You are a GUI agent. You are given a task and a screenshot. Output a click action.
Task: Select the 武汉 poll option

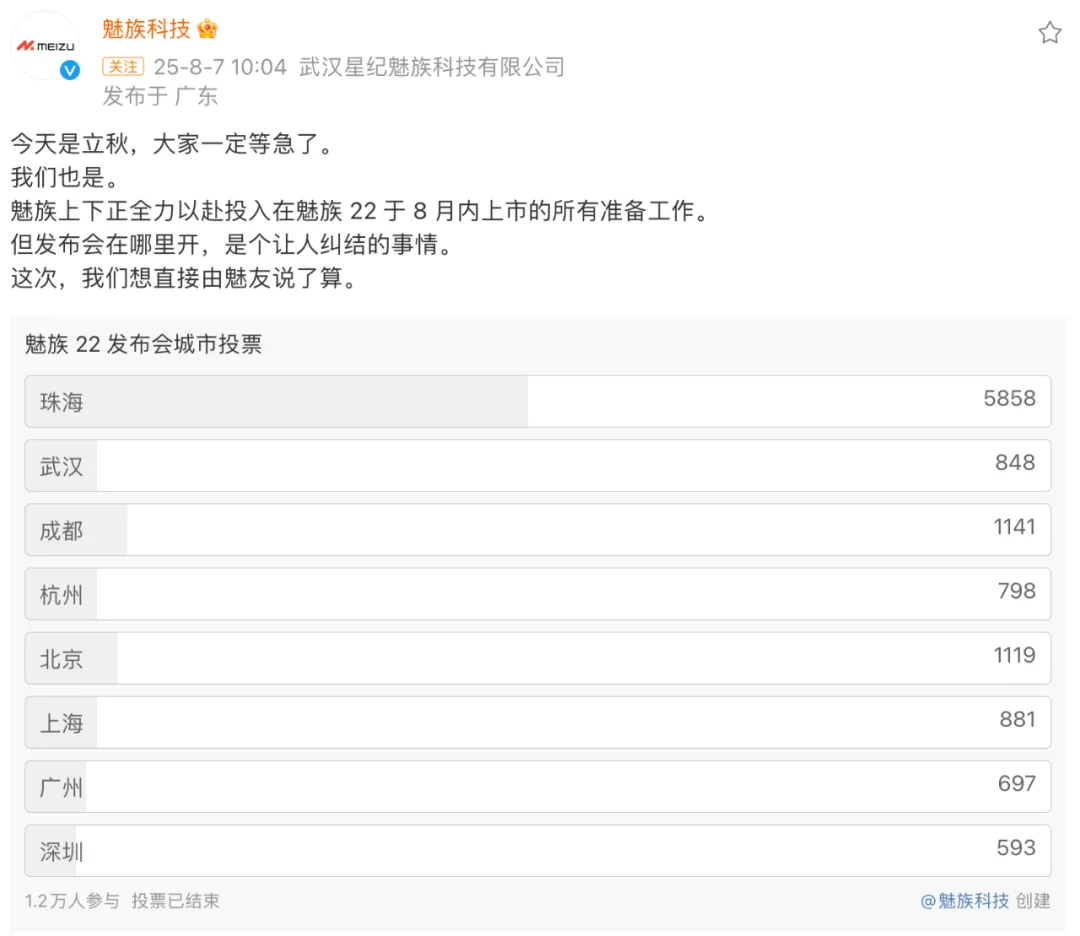click(538, 466)
